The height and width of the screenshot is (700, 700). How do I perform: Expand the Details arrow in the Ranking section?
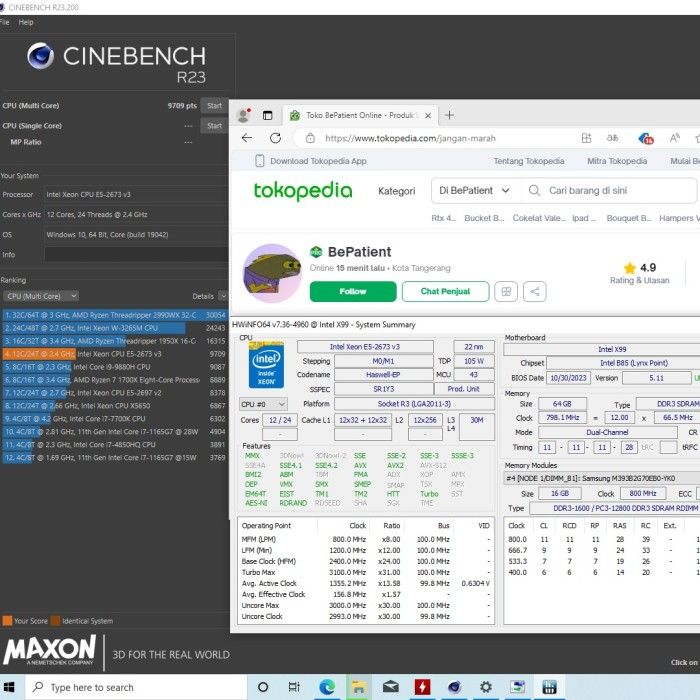click(223, 296)
